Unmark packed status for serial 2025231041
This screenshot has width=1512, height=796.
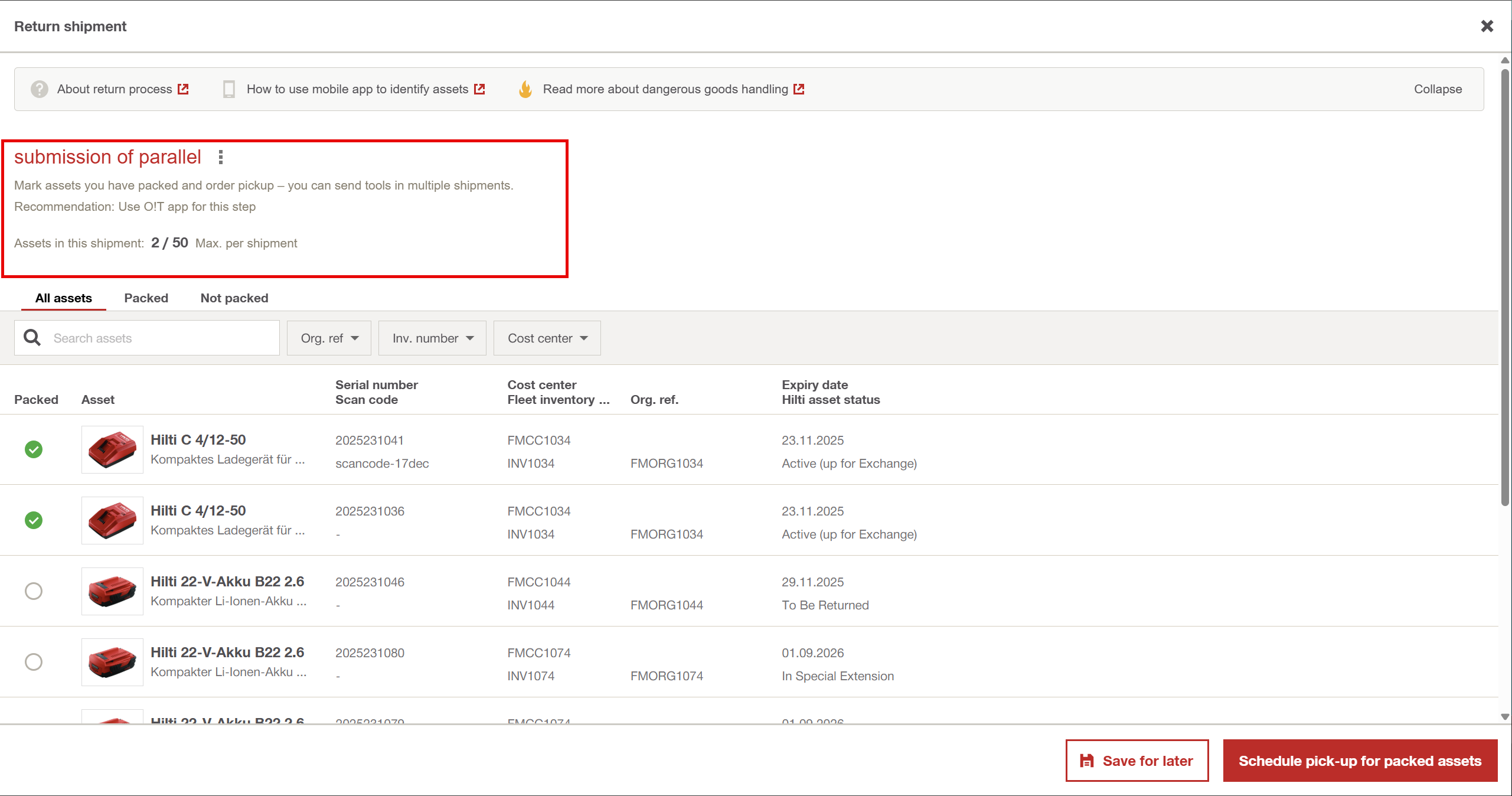[x=34, y=449]
